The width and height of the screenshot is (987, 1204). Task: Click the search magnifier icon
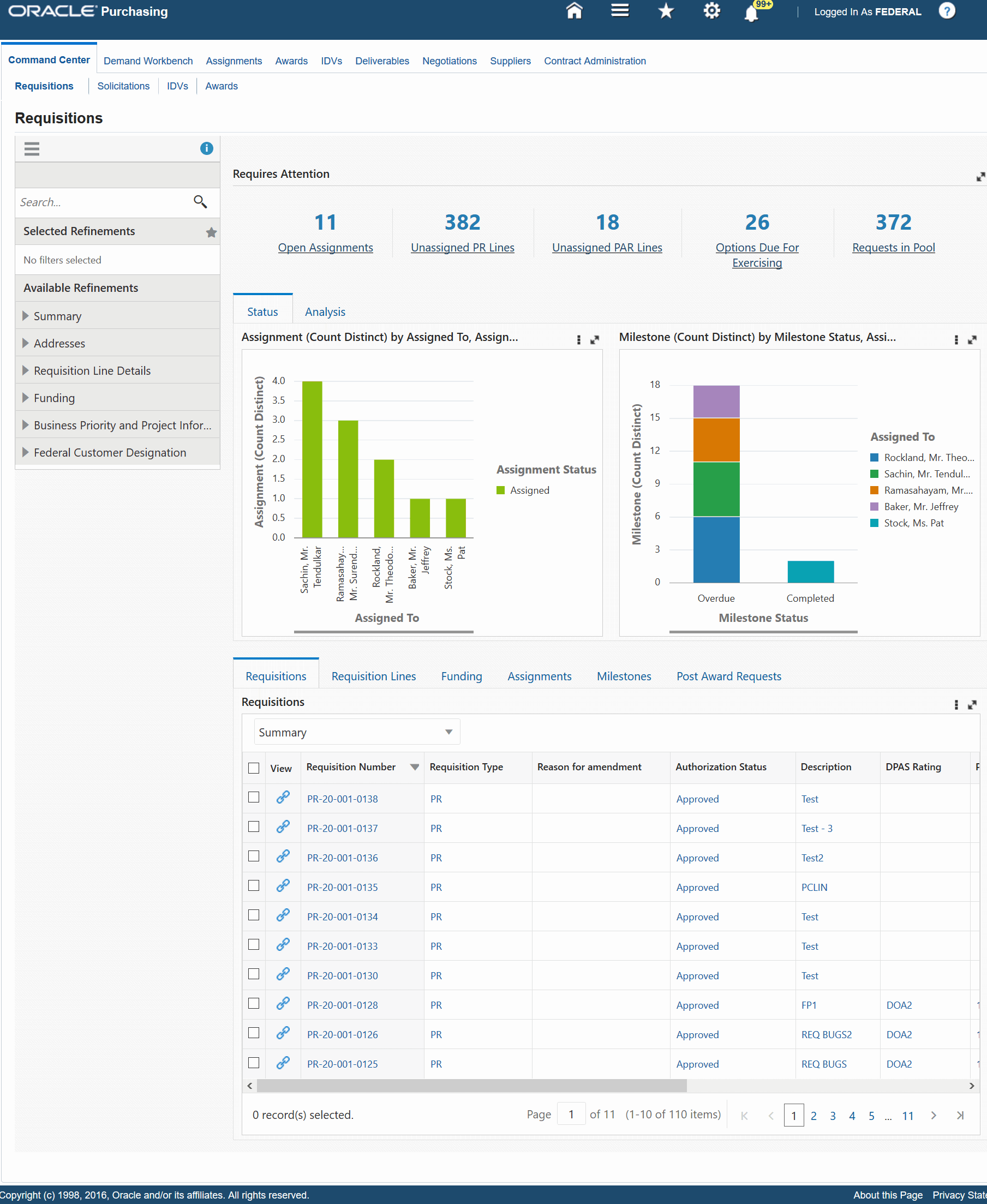click(200, 202)
